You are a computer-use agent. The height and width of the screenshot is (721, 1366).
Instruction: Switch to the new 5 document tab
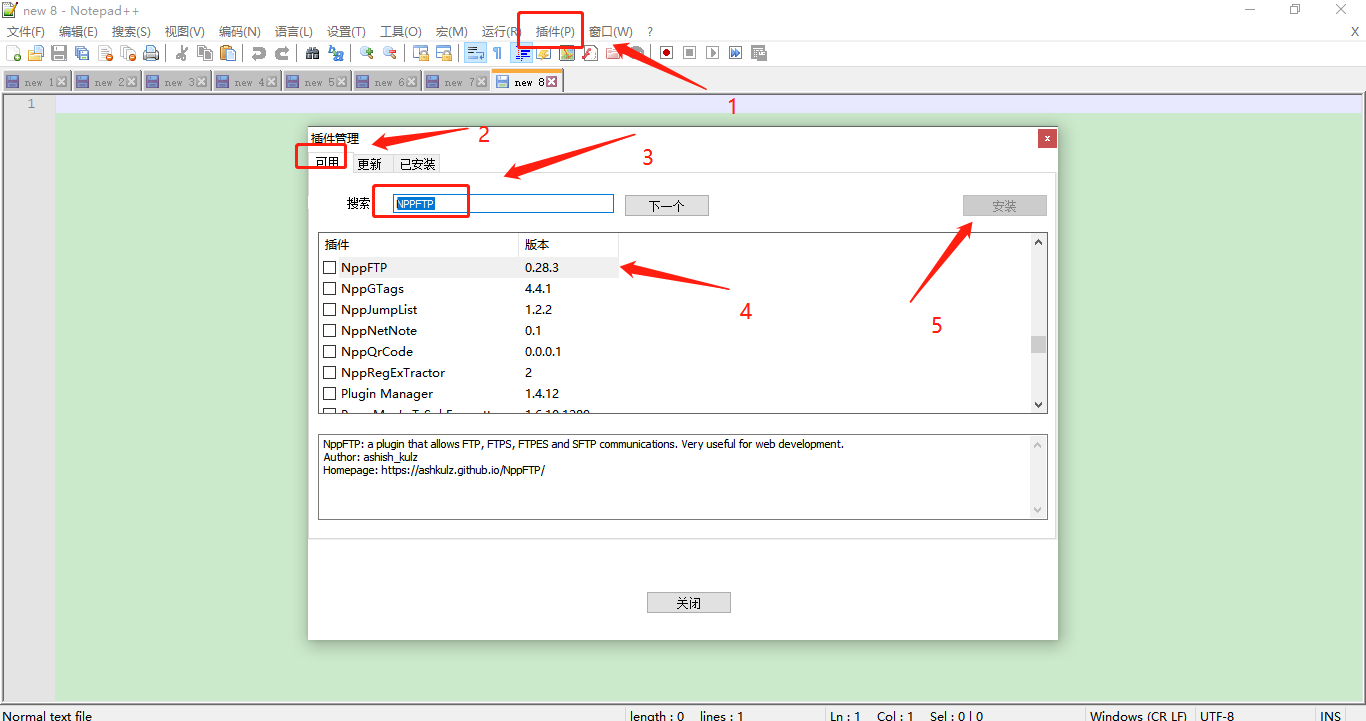pyautogui.click(x=315, y=82)
